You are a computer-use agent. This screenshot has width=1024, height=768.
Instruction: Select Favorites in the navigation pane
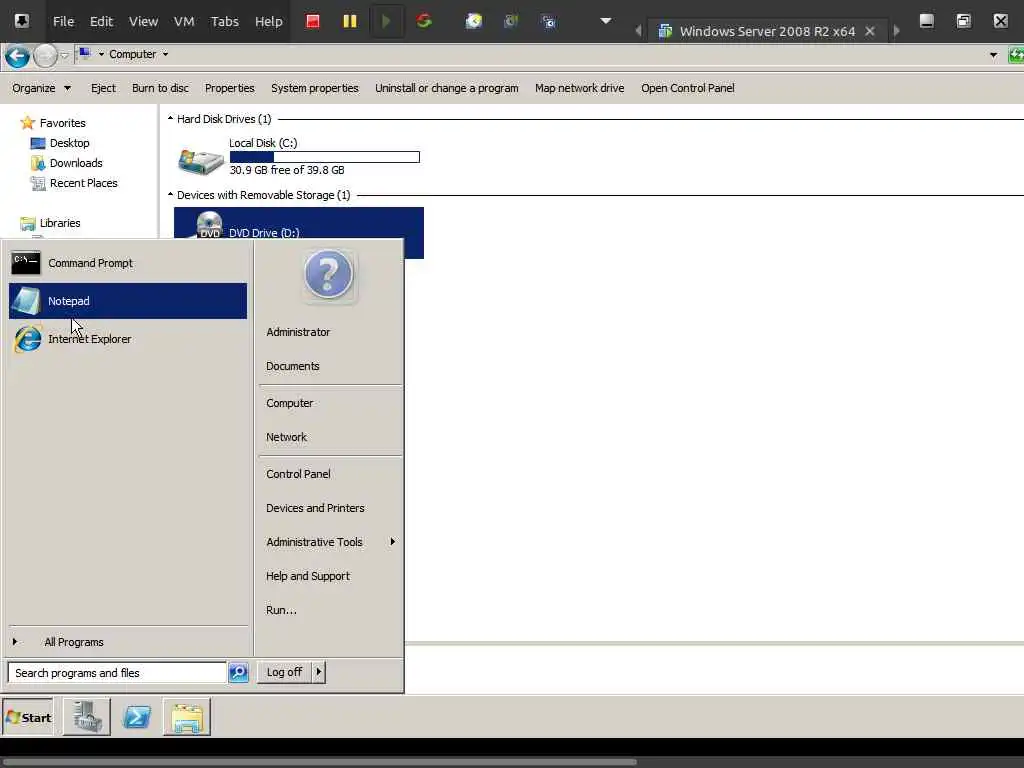[62, 123]
